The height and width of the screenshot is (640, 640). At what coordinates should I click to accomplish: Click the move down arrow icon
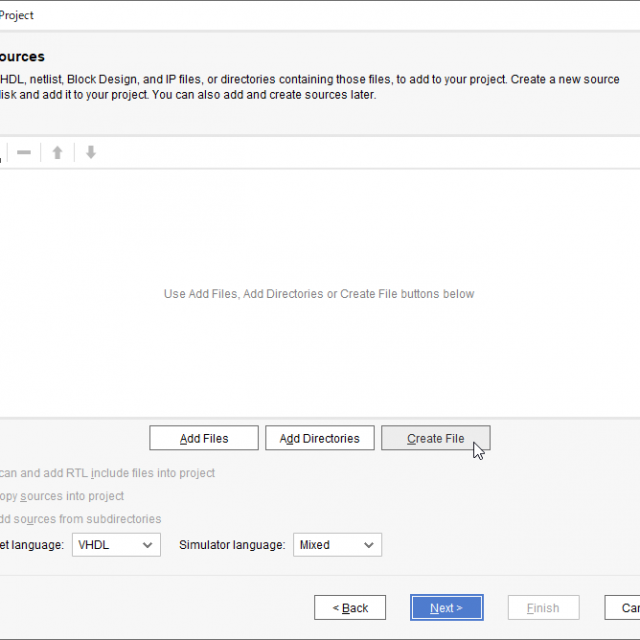(x=91, y=153)
